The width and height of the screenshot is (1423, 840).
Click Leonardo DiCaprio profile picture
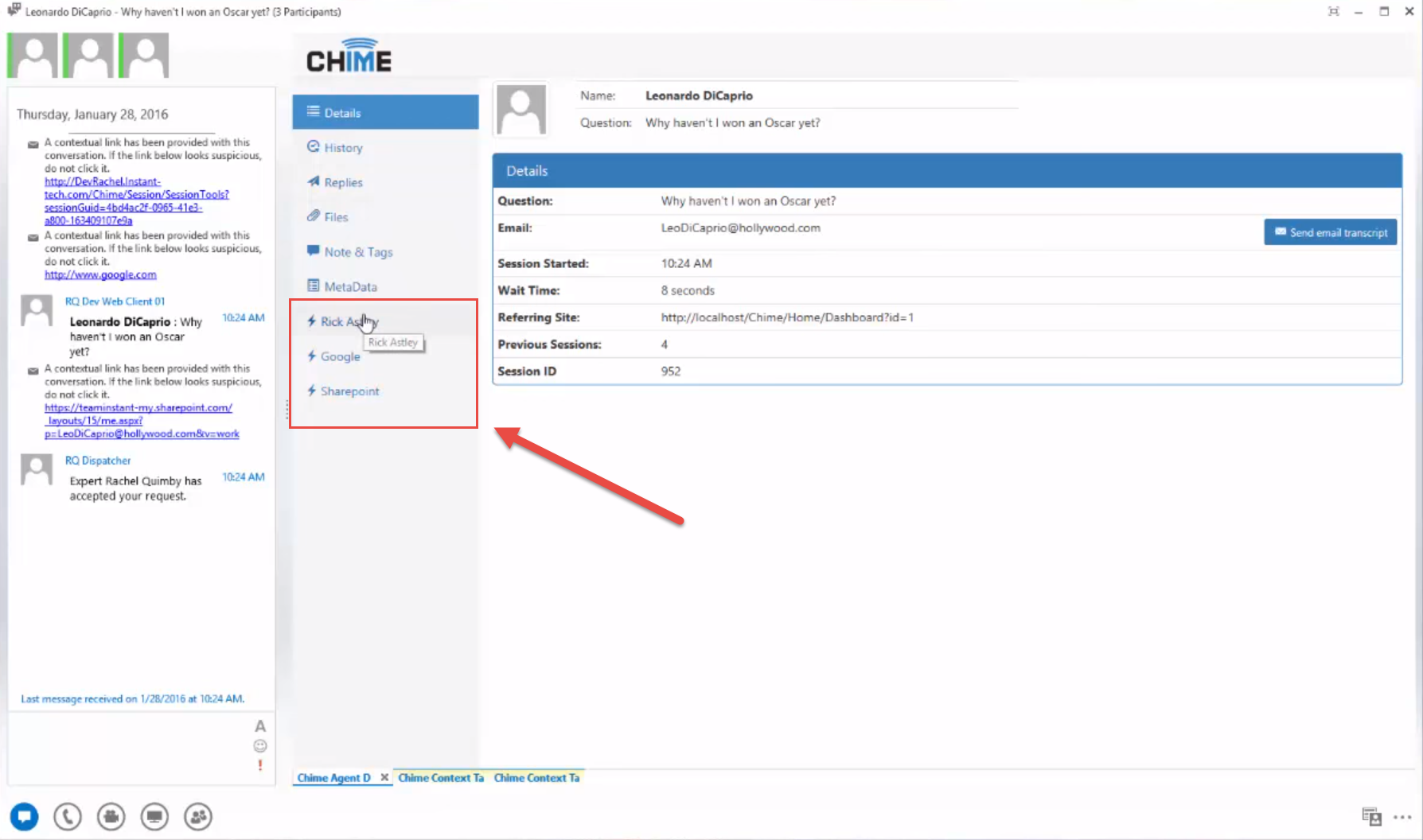[521, 110]
